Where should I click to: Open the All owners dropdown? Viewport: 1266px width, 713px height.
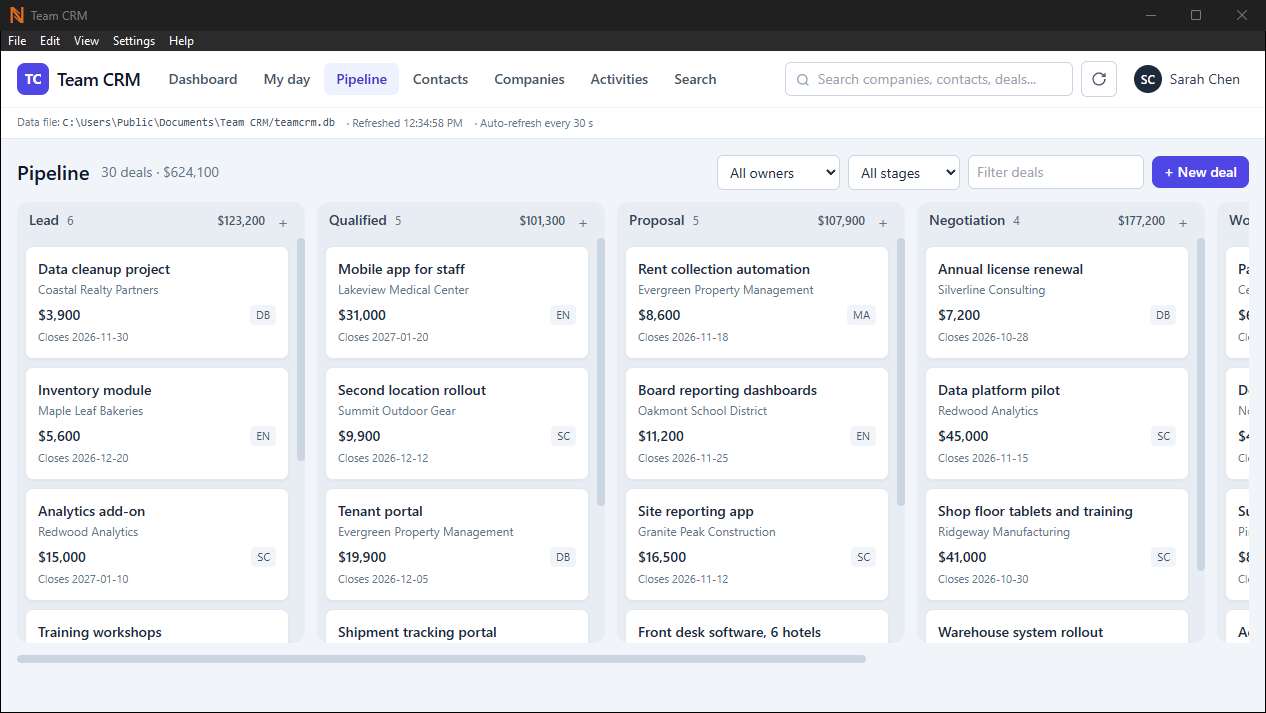(778, 172)
